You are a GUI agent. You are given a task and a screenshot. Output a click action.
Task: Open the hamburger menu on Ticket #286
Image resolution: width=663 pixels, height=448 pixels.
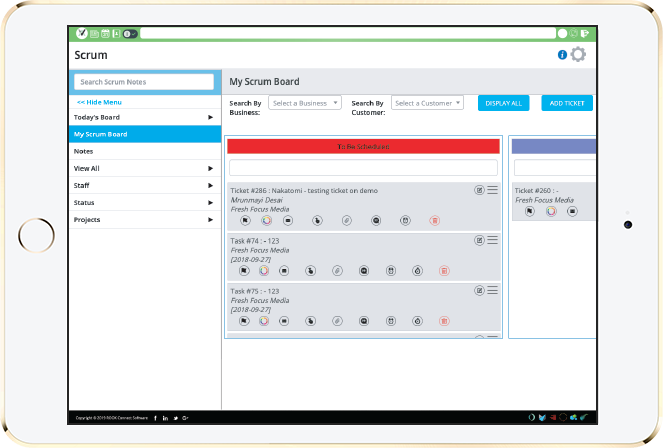point(492,190)
